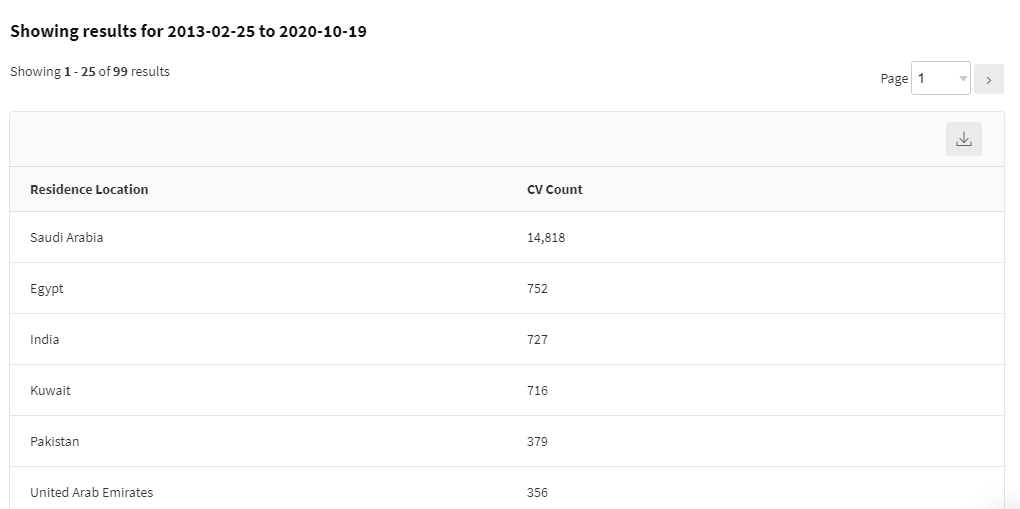Click the Page label beside the selector
The height and width of the screenshot is (509, 1020).
click(894, 79)
